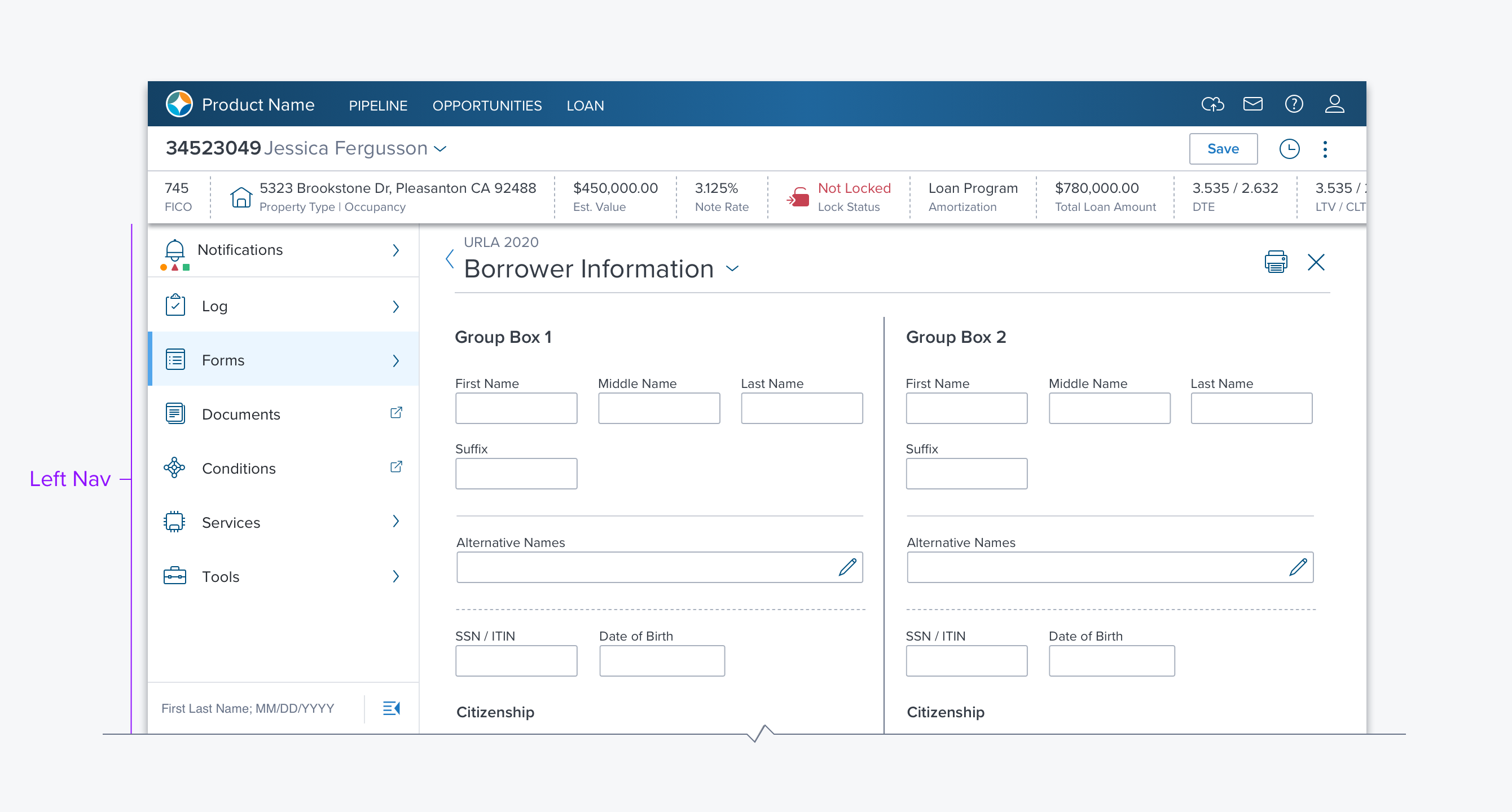
Task: Open the history clock icon near Save
Action: (x=1289, y=148)
